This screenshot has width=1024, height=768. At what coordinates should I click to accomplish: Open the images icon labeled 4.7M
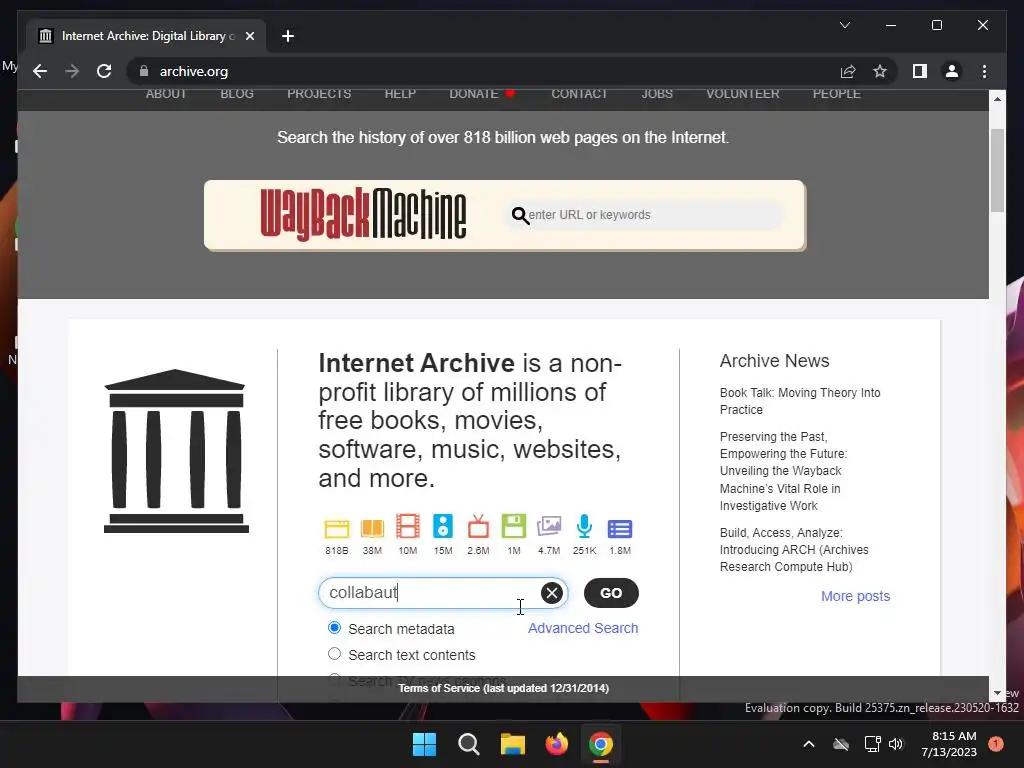pos(549,526)
